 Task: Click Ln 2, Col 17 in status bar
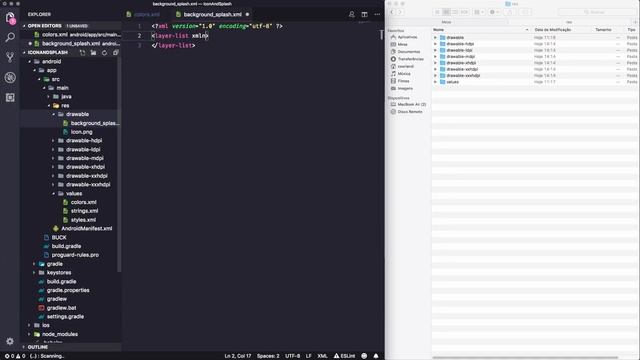(x=238, y=356)
